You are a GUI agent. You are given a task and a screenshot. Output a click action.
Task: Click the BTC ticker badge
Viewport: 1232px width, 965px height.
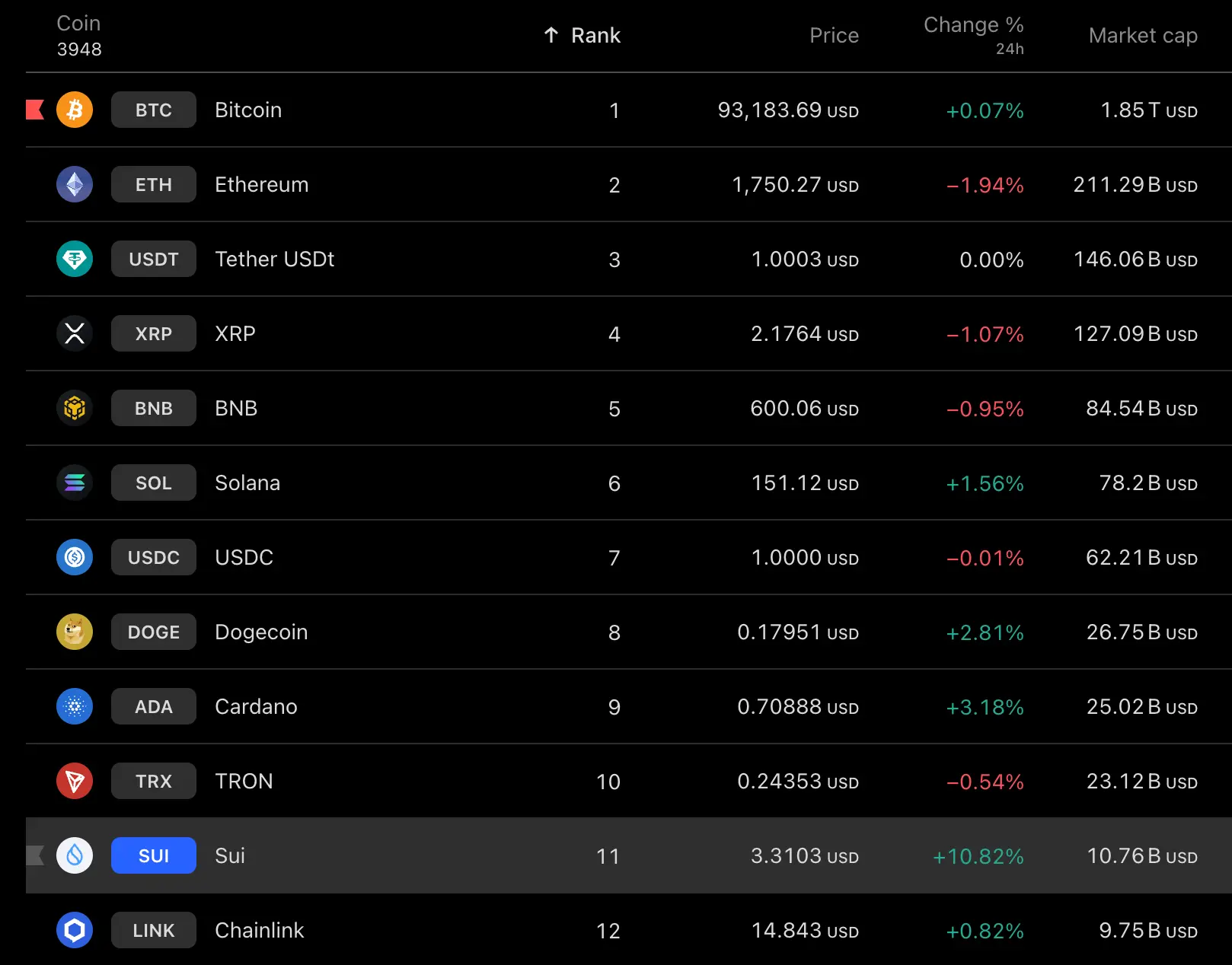(154, 110)
